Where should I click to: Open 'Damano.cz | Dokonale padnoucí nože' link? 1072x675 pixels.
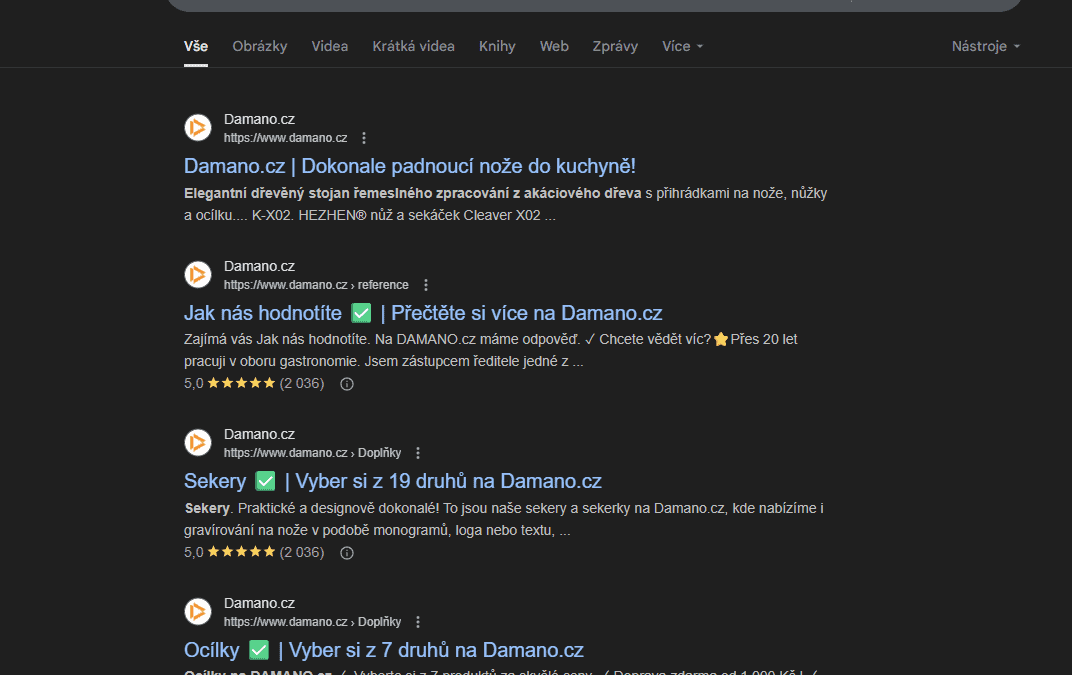410,166
